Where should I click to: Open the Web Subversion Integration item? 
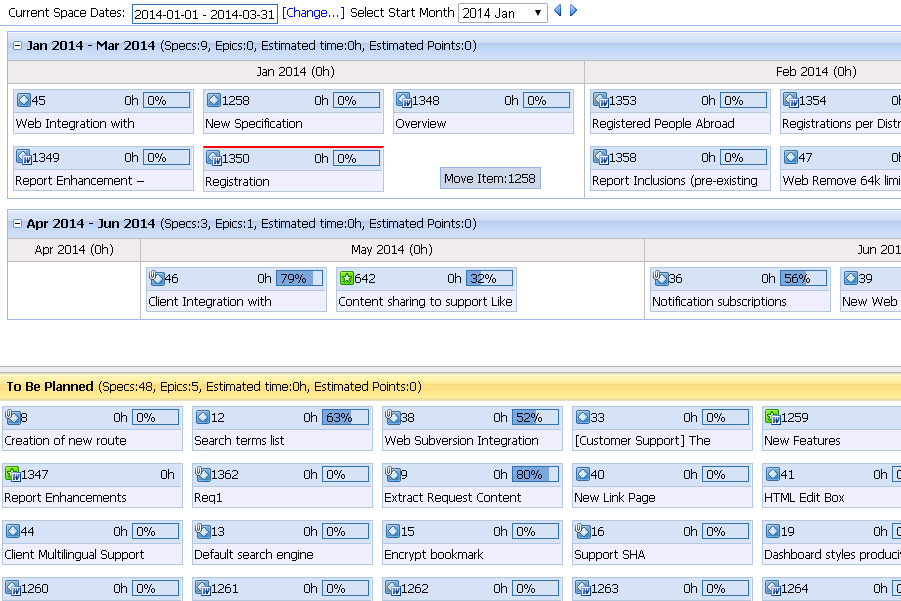click(x=461, y=440)
